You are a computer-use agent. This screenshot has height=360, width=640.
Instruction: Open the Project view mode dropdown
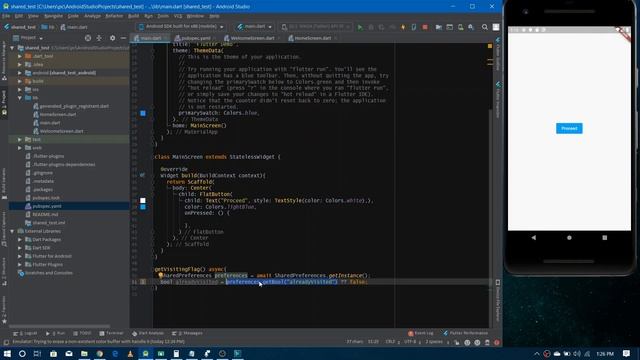tap(28, 38)
